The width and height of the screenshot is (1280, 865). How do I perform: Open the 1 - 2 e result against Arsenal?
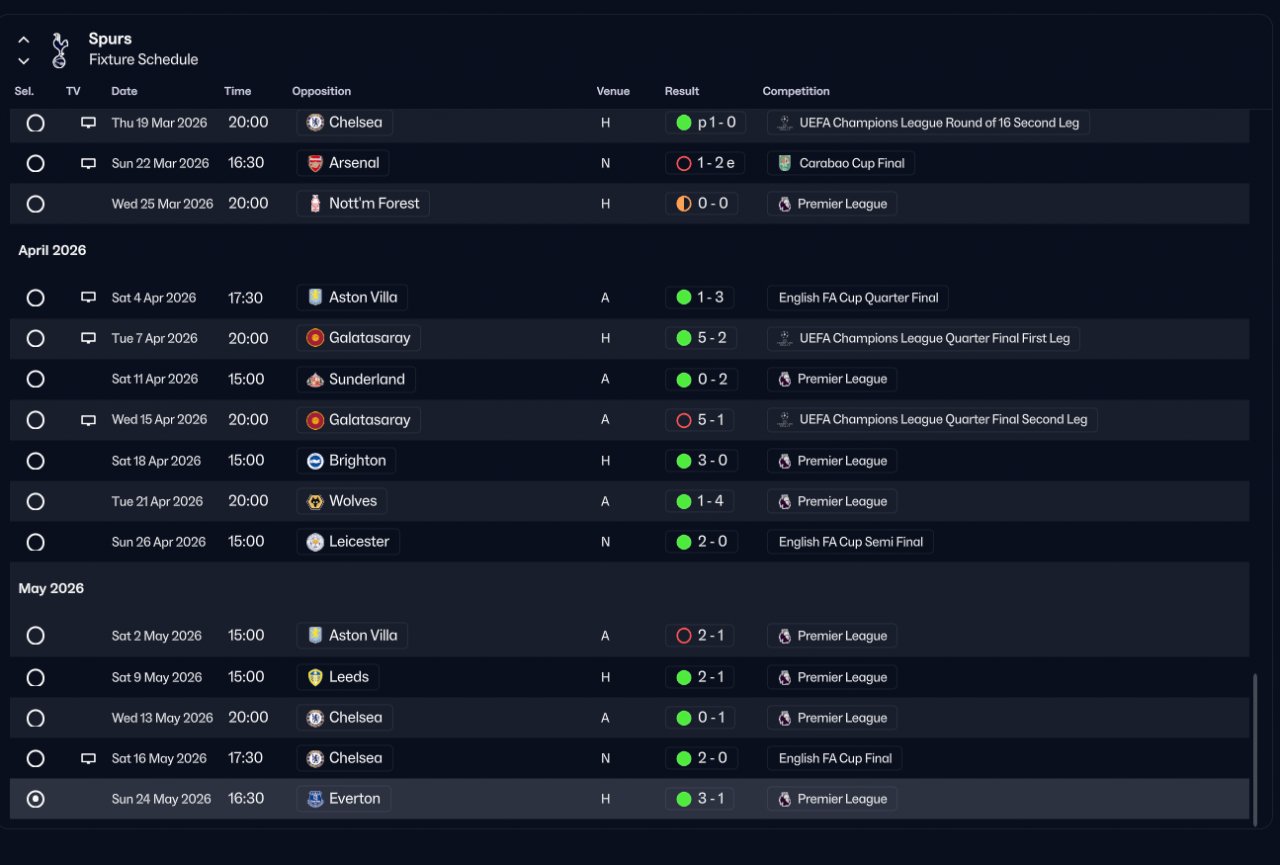(705, 163)
